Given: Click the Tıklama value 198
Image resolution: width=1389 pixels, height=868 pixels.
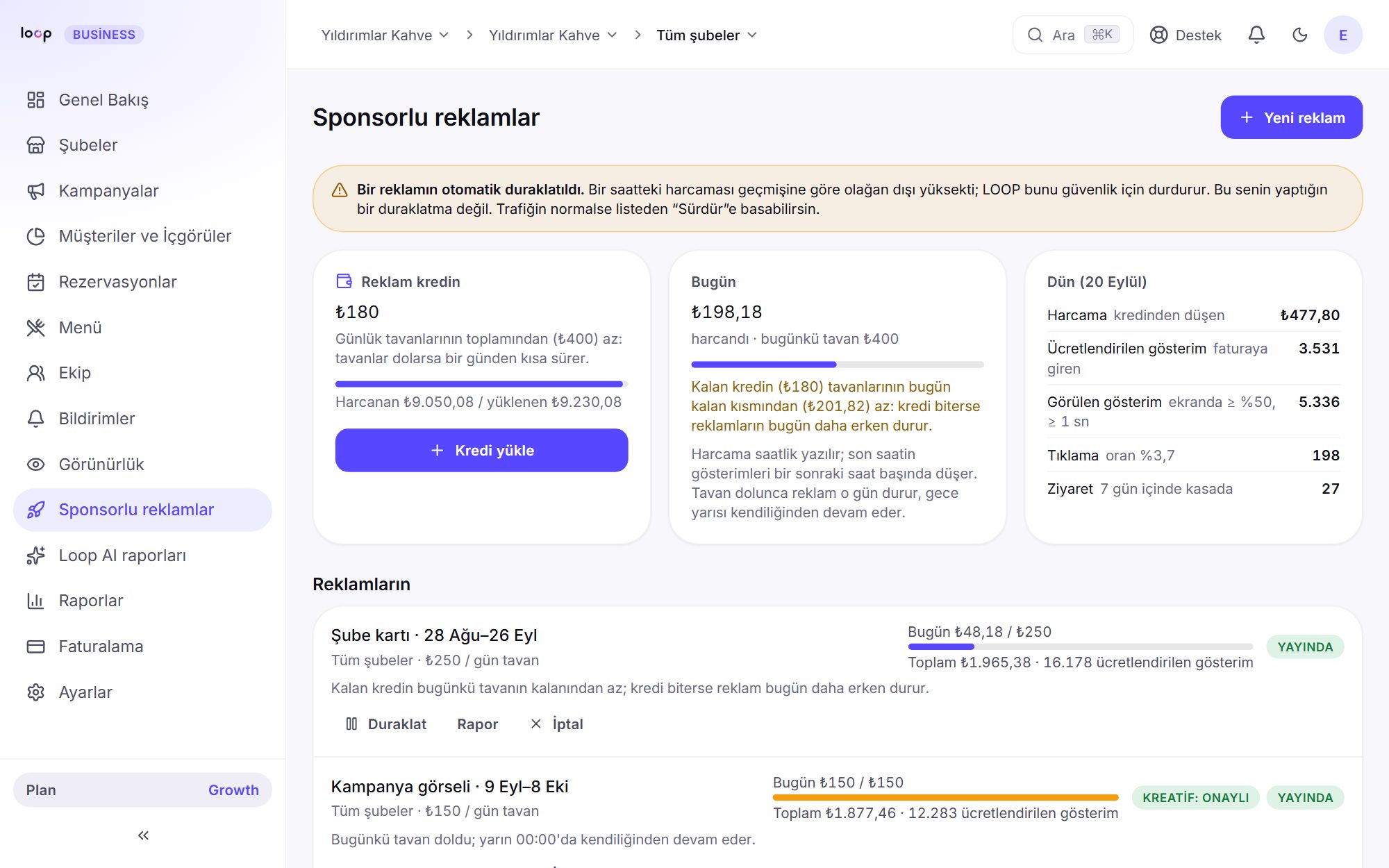Looking at the screenshot, I should pyautogui.click(x=1326, y=456).
